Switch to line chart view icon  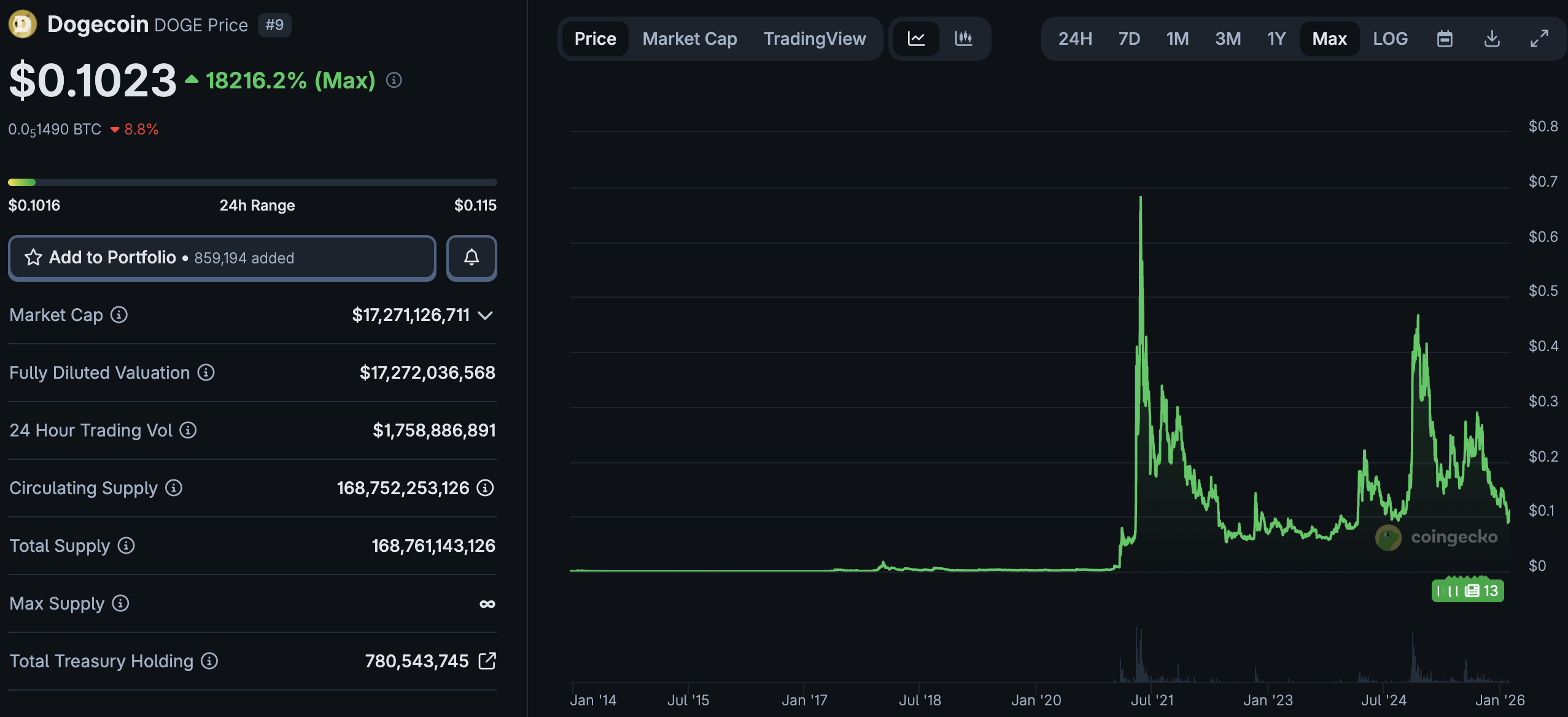916,39
